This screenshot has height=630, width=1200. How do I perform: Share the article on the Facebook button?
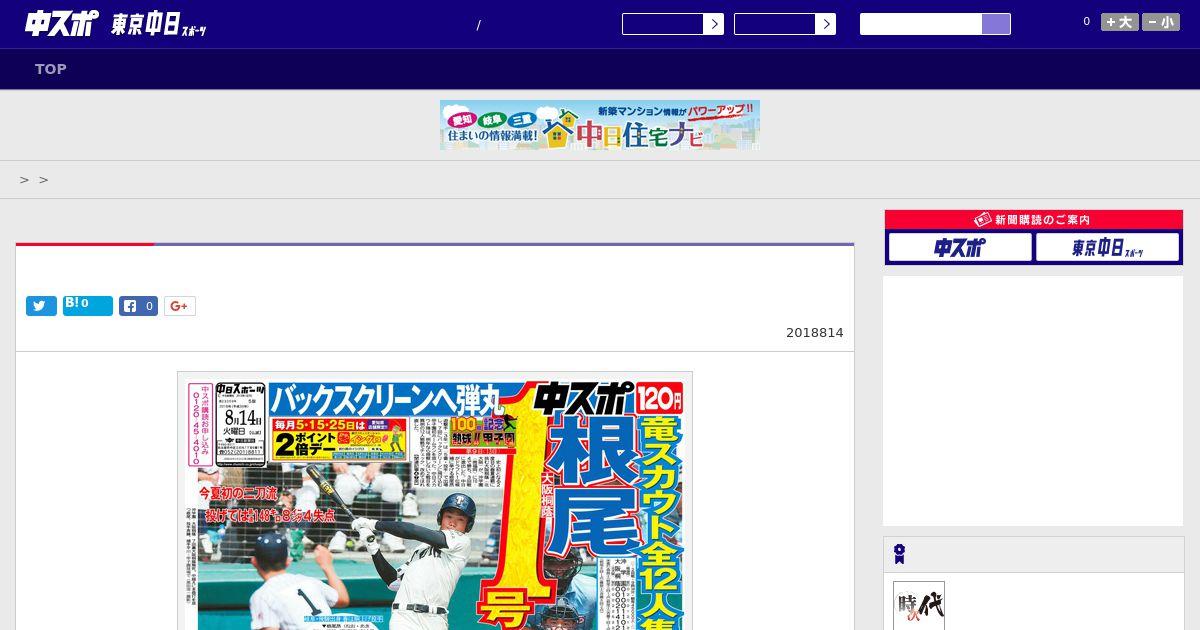pyautogui.click(x=139, y=306)
